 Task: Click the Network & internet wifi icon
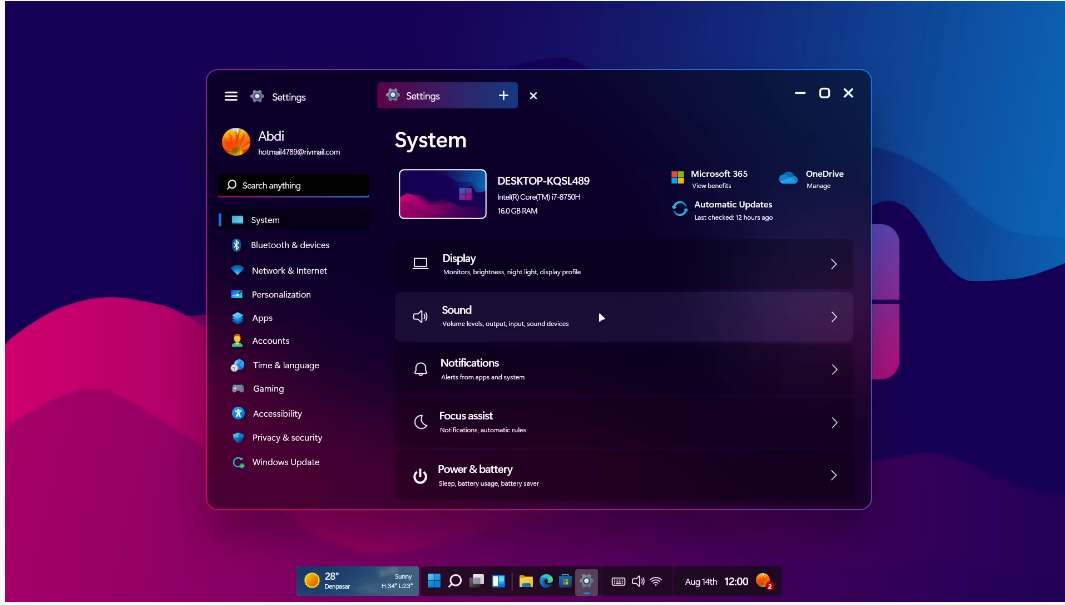tap(237, 270)
